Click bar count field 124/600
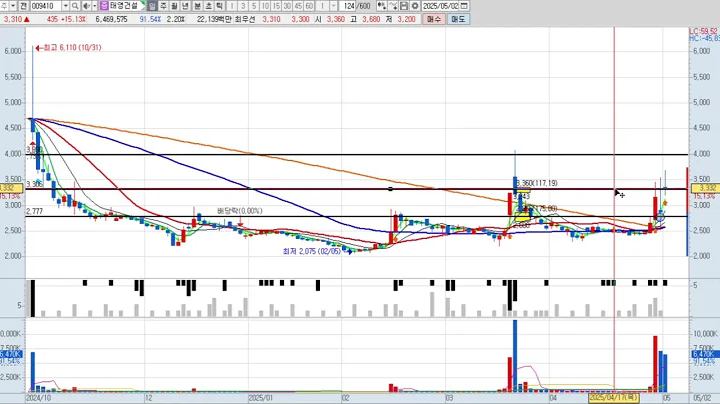Screen dimensions: 720x404 [x=356, y=6]
